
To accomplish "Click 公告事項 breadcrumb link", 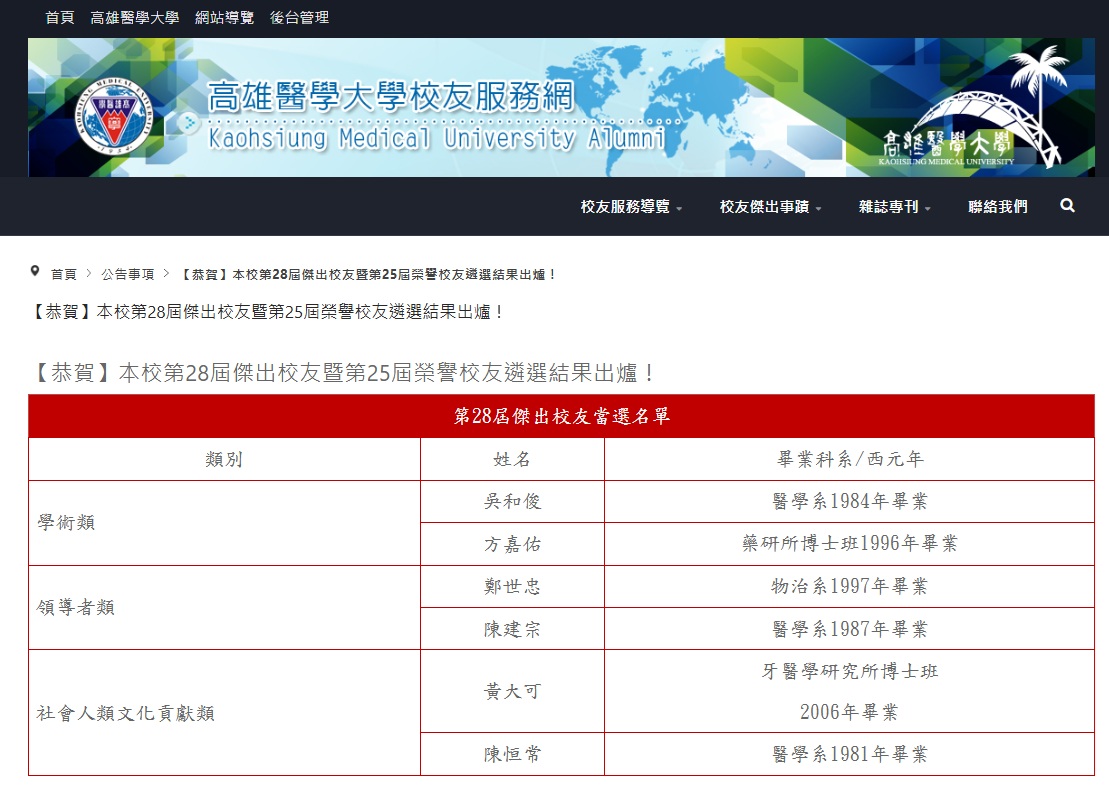I will pos(127,274).
